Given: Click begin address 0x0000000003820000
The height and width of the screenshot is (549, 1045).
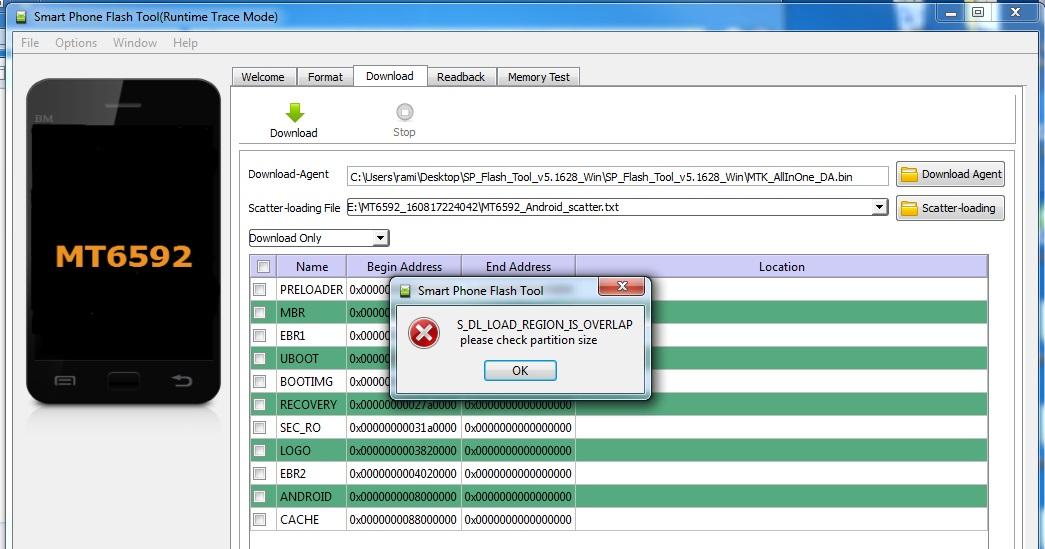Looking at the screenshot, I should tap(403, 450).
